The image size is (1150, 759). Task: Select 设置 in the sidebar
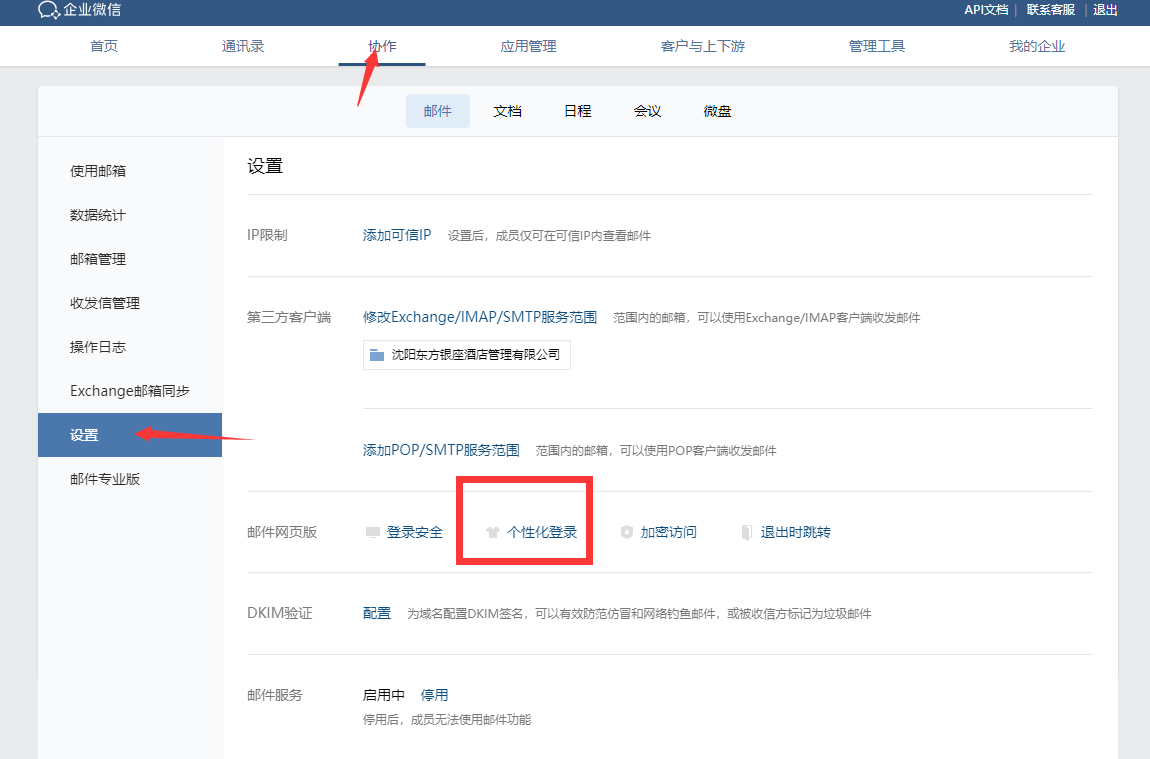130,435
